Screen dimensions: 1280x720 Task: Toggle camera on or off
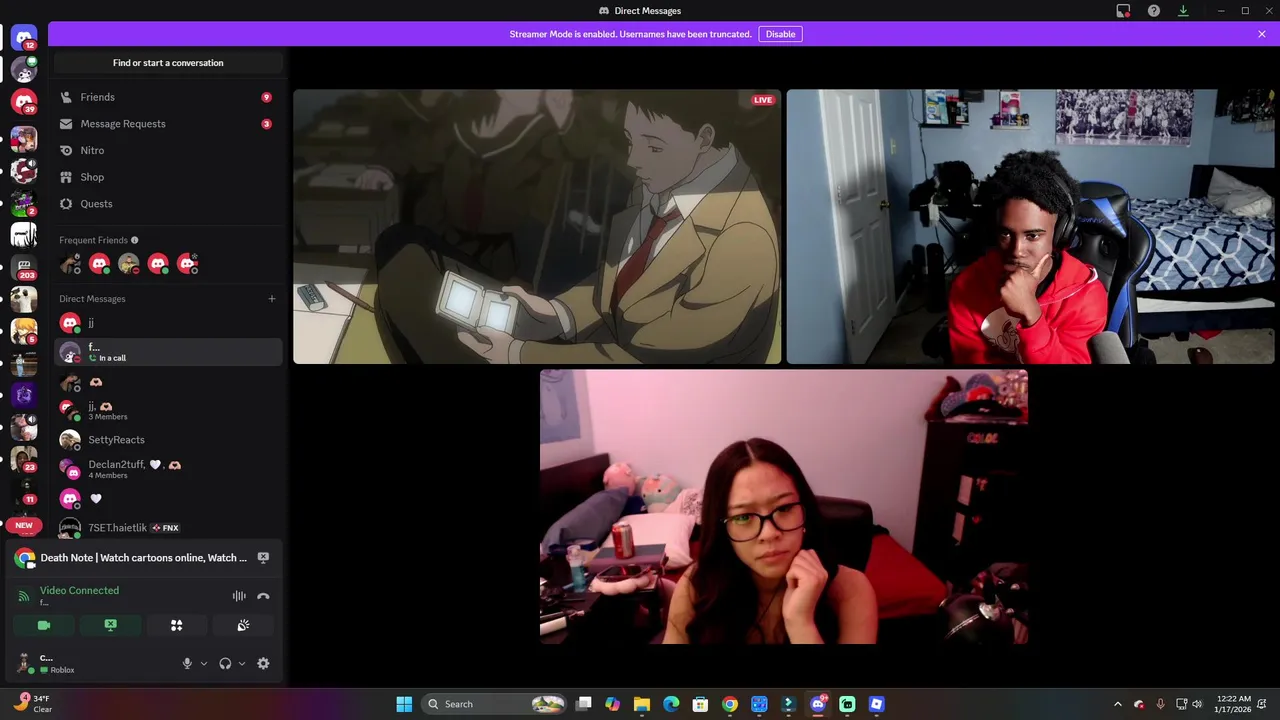click(44, 625)
